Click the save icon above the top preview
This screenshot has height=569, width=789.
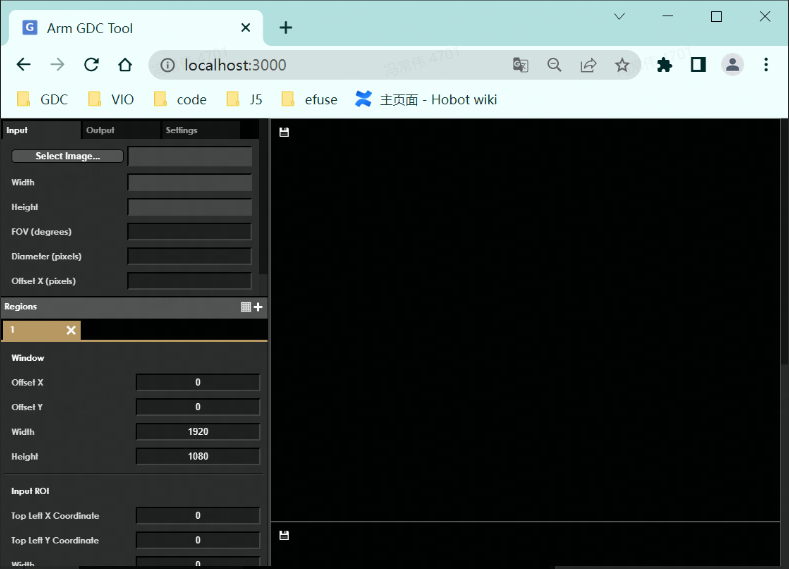click(x=284, y=132)
